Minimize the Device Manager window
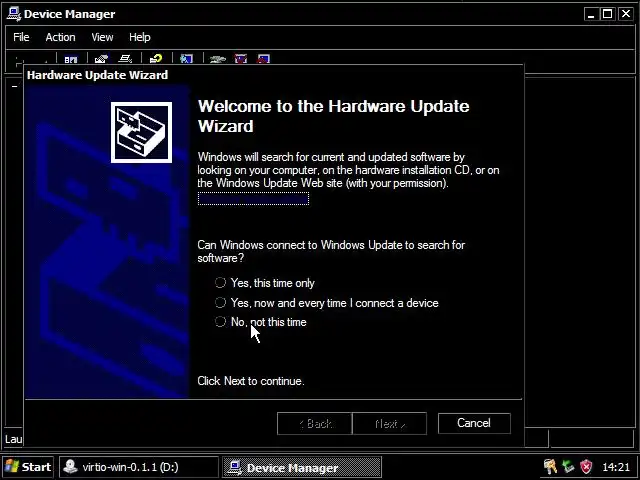The image size is (640, 480). [x=591, y=14]
